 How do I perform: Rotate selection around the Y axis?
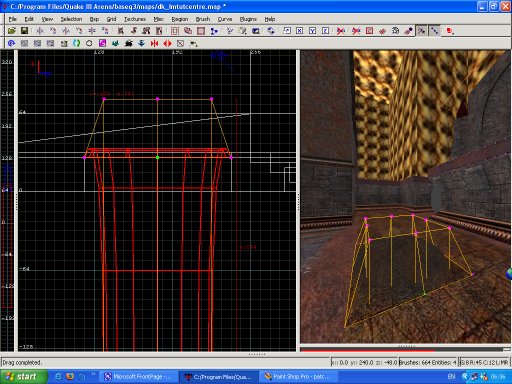pyautogui.click(x=79, y=31)
